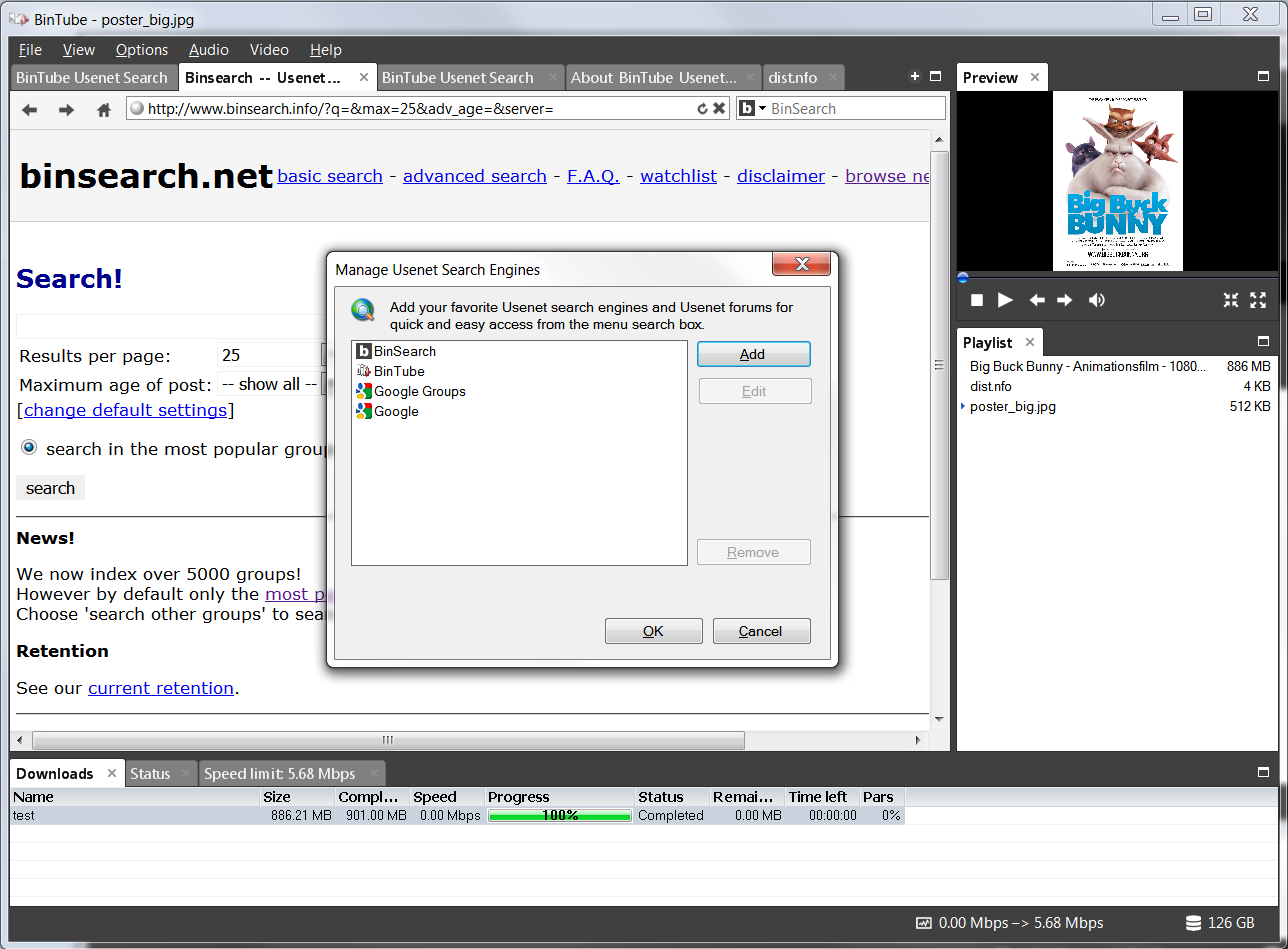
Task: Click the horizontal scrollbar of the web page
Action: 388,741
